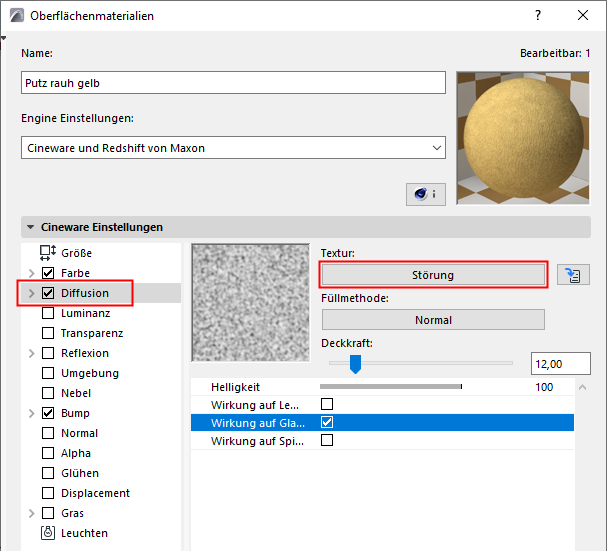Image resolution: width=607 pixels, height=551 pixels.
Task: Enable the Glühen channel checkbox
Action: tap(48, 473)
